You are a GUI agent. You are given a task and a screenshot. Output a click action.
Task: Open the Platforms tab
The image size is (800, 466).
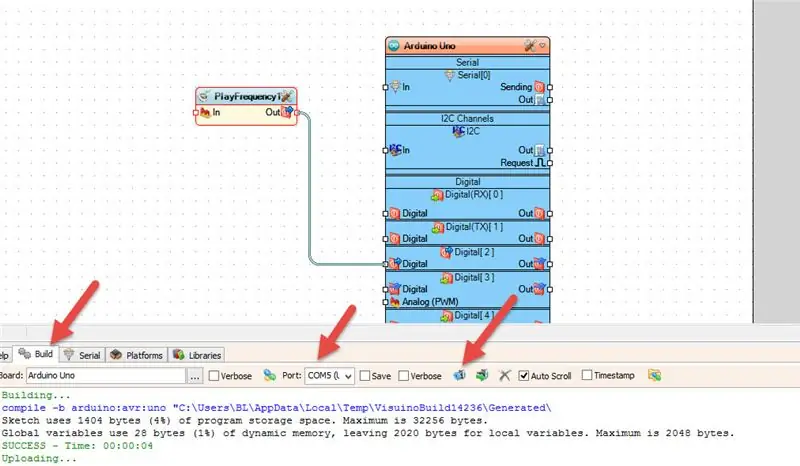(x=136, y=355)
